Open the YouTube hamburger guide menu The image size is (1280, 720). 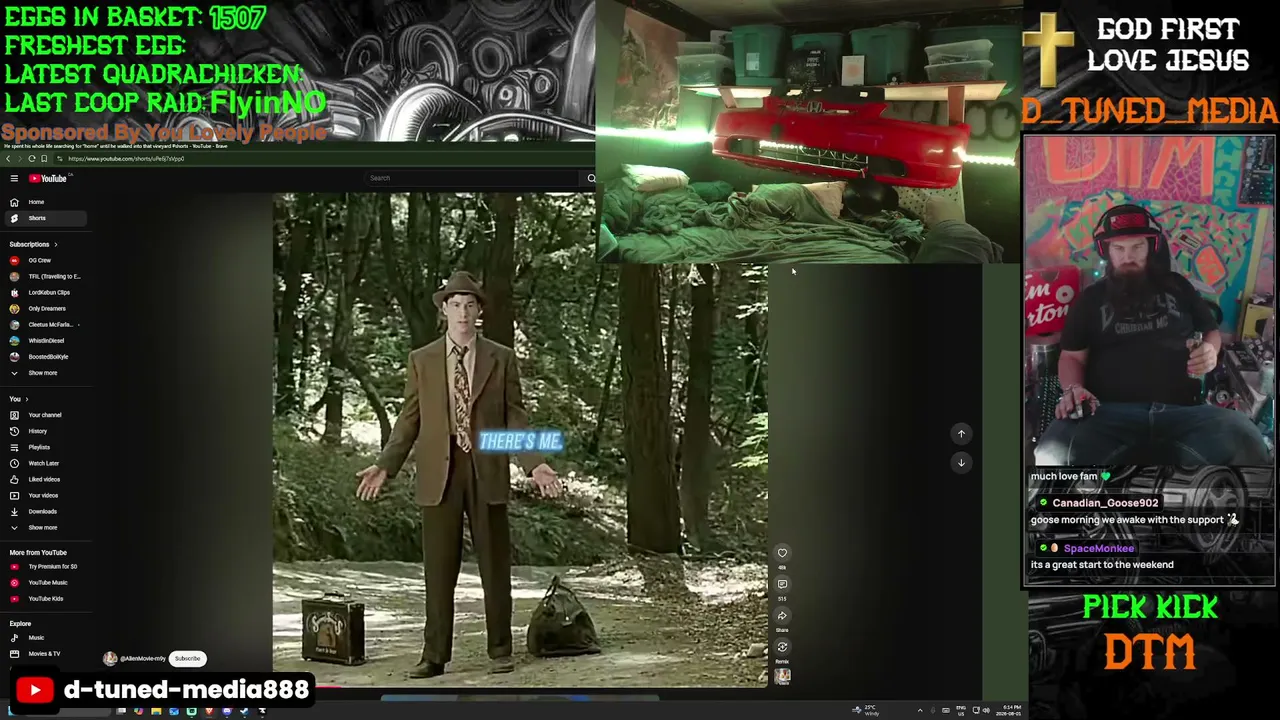click(14, 178)
